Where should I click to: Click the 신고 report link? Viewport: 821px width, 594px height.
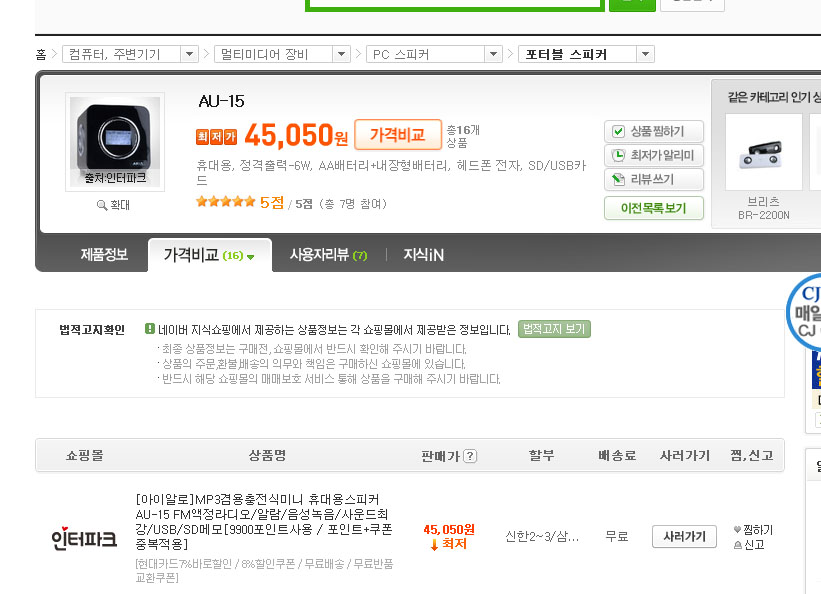[749, 545]
